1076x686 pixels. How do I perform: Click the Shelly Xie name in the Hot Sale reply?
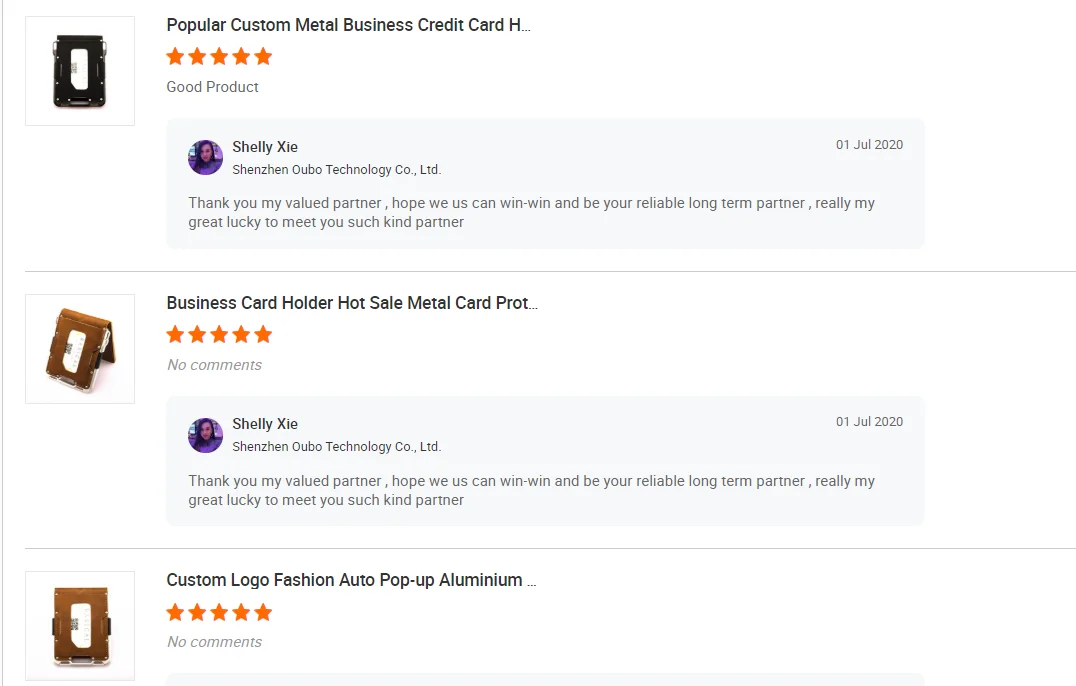(x=265, y=424)
